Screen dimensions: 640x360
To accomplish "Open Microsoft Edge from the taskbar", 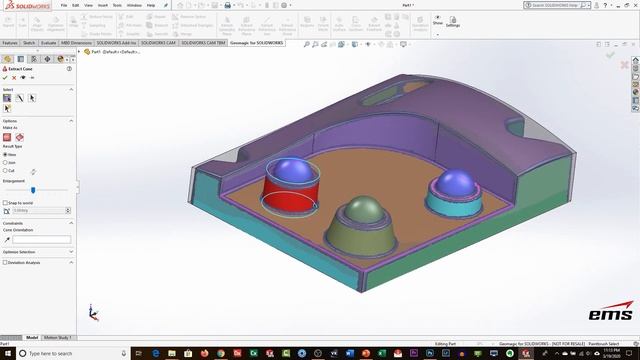I will pos(156,353).
